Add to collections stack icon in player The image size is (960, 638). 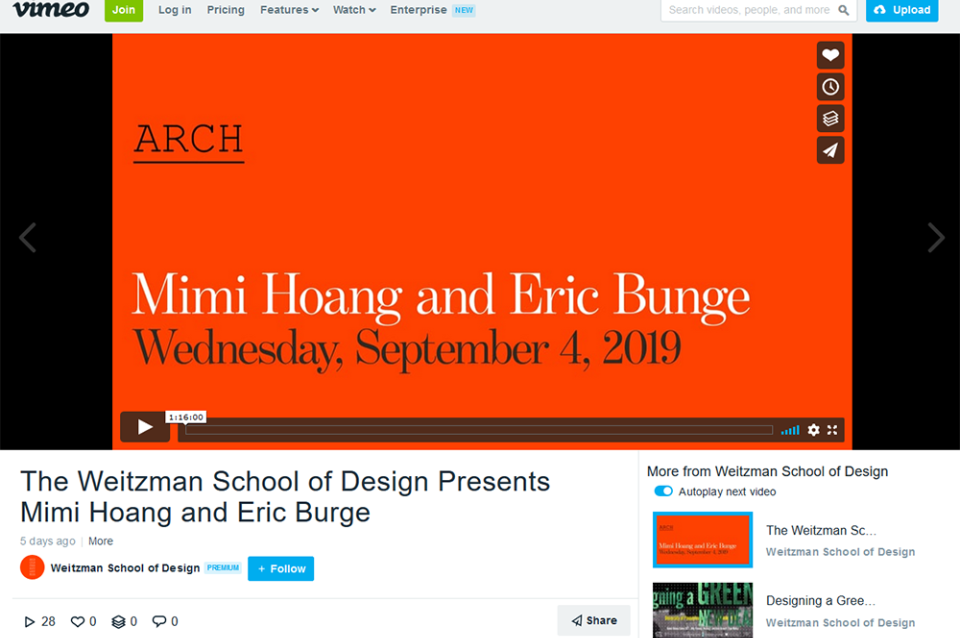point(830,118)
